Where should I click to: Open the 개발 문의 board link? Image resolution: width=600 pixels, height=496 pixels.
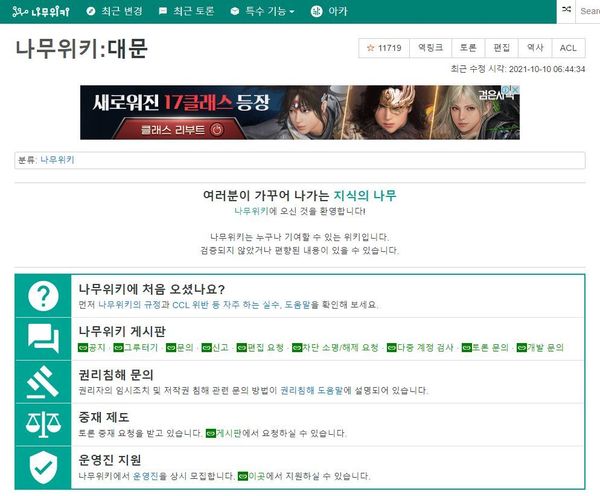540,347
